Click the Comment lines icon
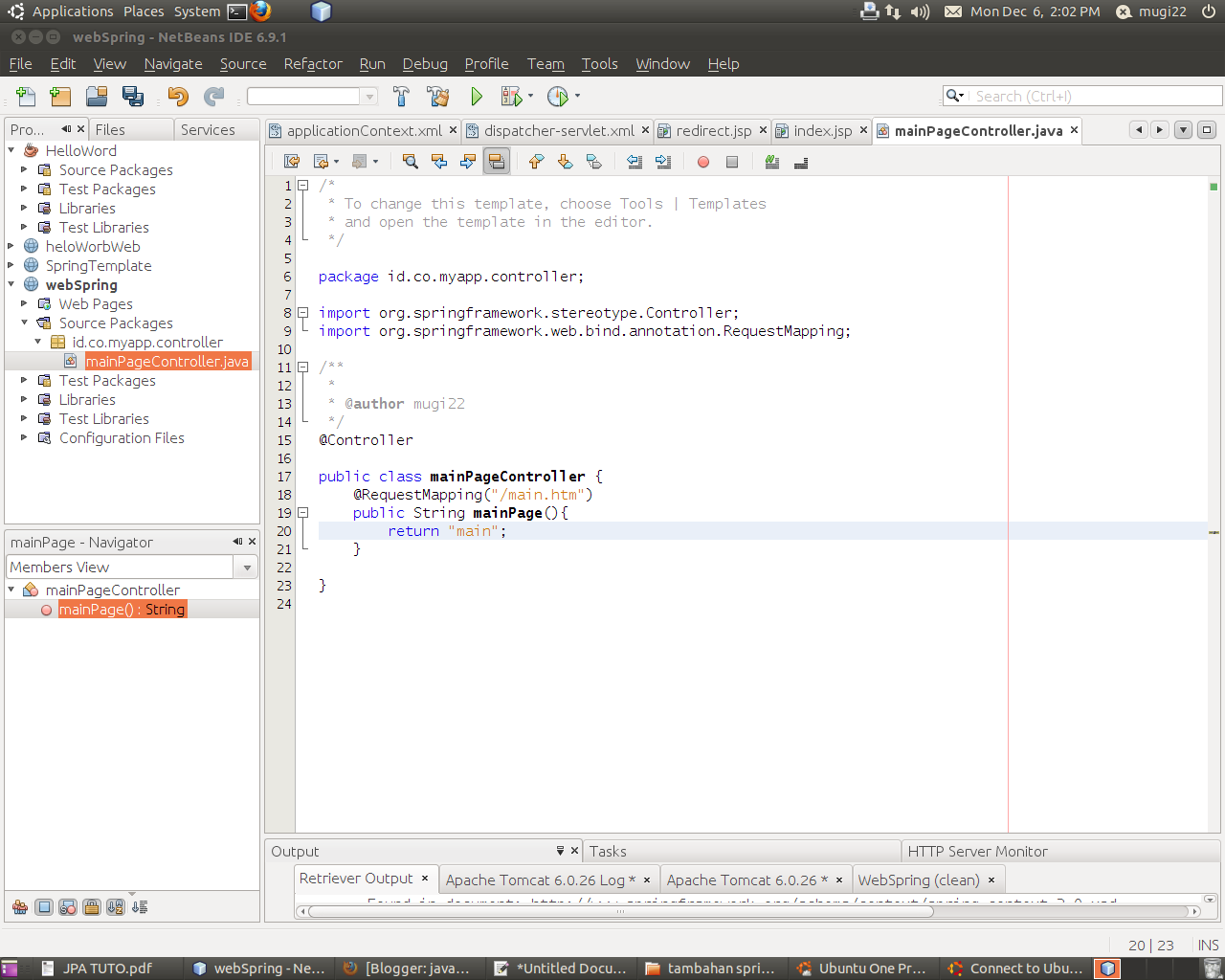Screen dimensions: 1225x980 (772, 162)
